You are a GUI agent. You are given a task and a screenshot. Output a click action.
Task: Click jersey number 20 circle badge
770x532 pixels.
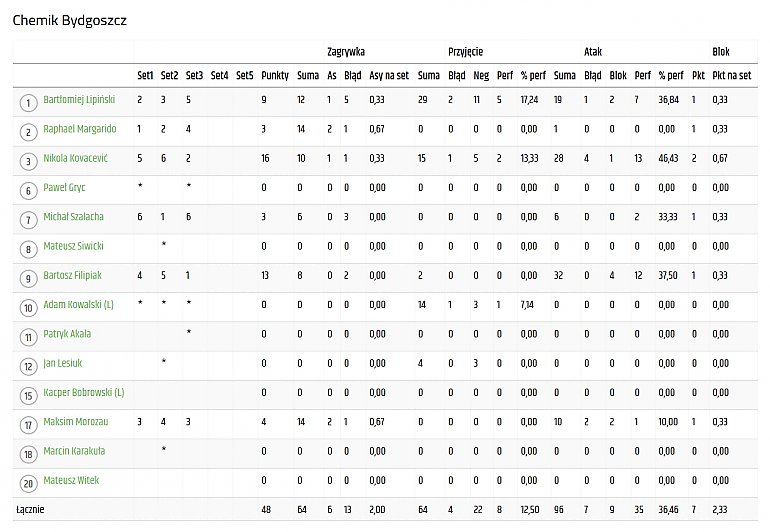coord(28,484)
